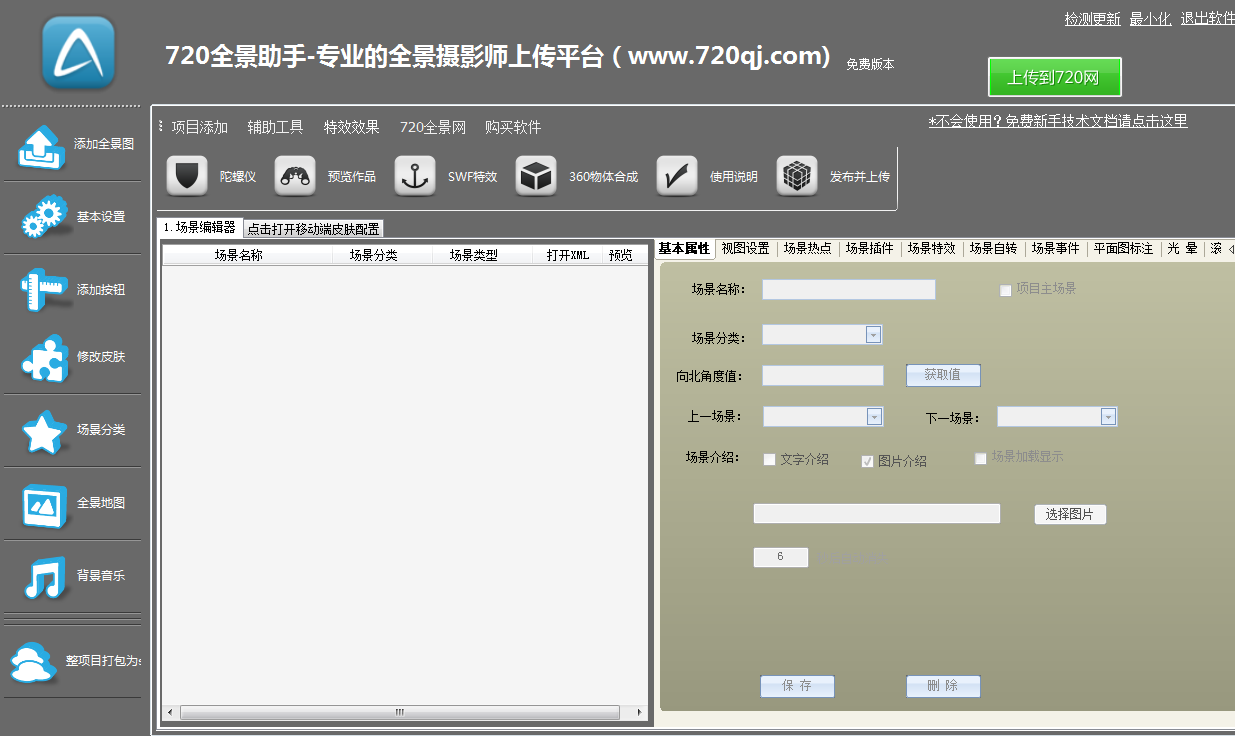The width and height of the screenshot is (1235, 736).
Task: Click 退出软件 link
Action: coord(1207,19)
